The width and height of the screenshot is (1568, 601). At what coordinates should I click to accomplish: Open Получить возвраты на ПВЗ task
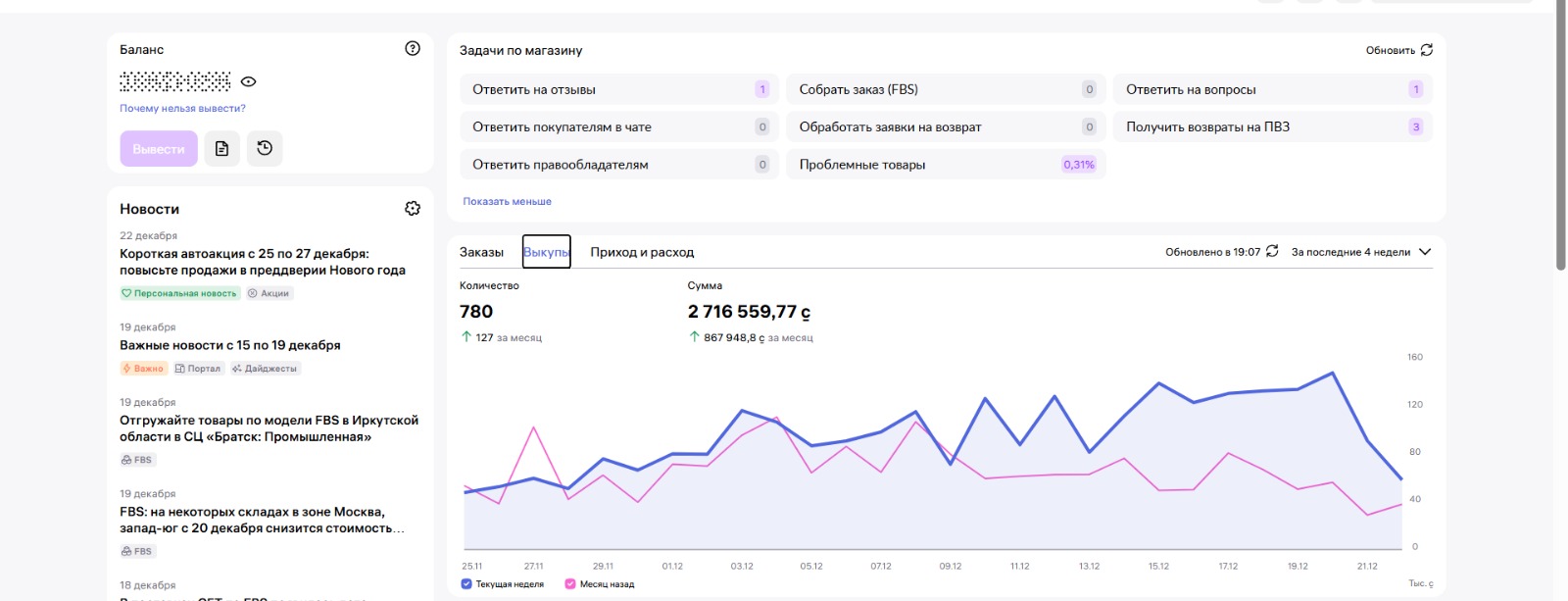[1271, 127]
